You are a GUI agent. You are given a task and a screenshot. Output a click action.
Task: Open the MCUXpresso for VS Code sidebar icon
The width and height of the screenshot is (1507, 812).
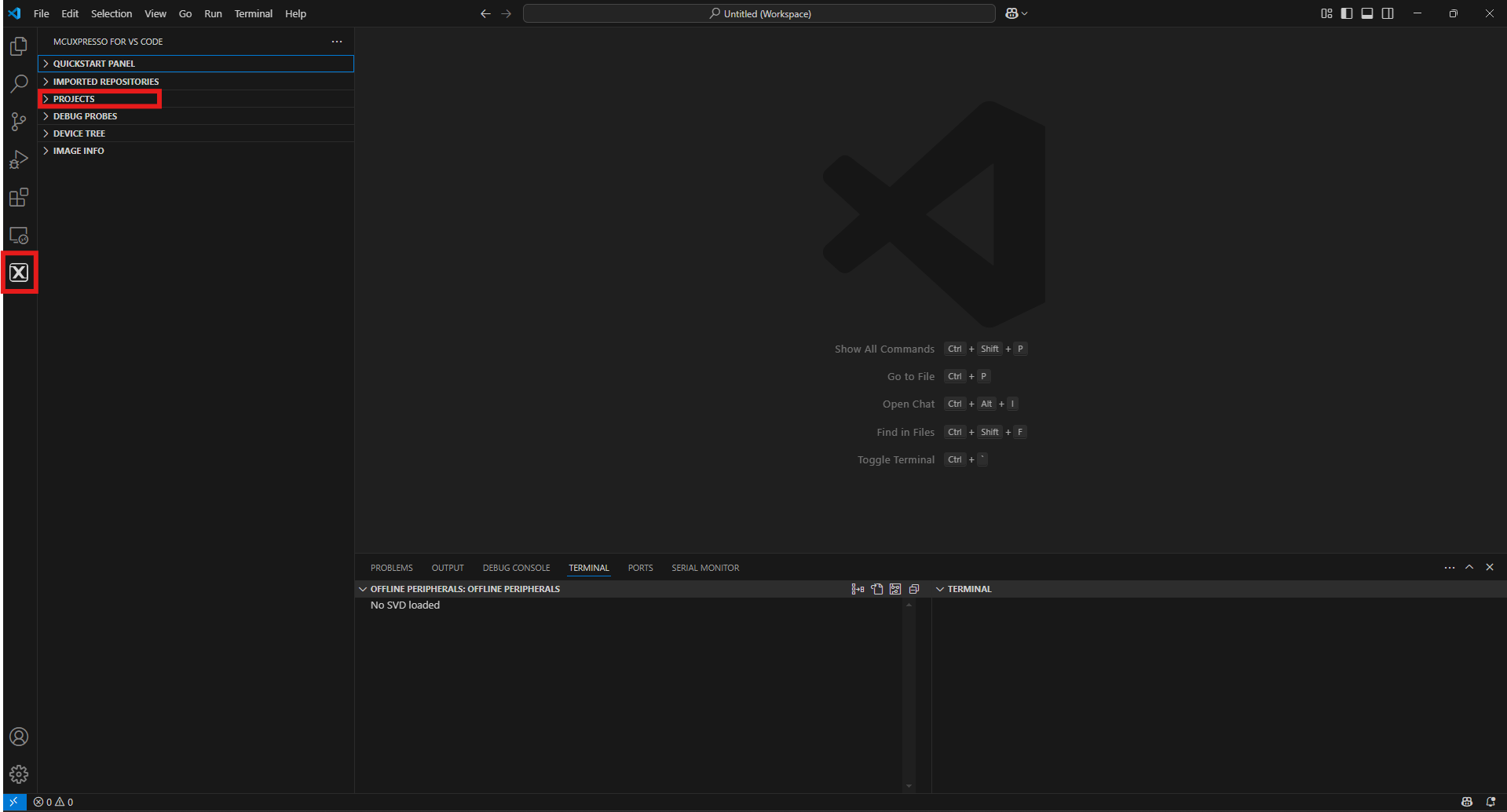19,272
